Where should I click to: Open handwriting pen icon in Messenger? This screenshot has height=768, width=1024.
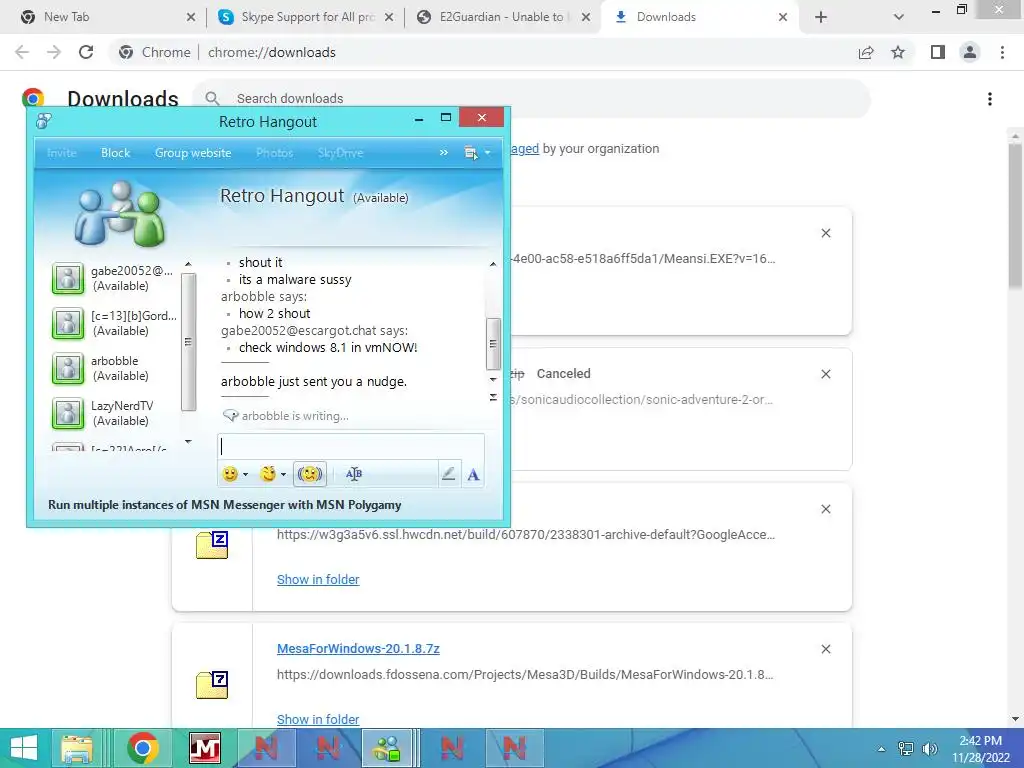pos(448,474)
